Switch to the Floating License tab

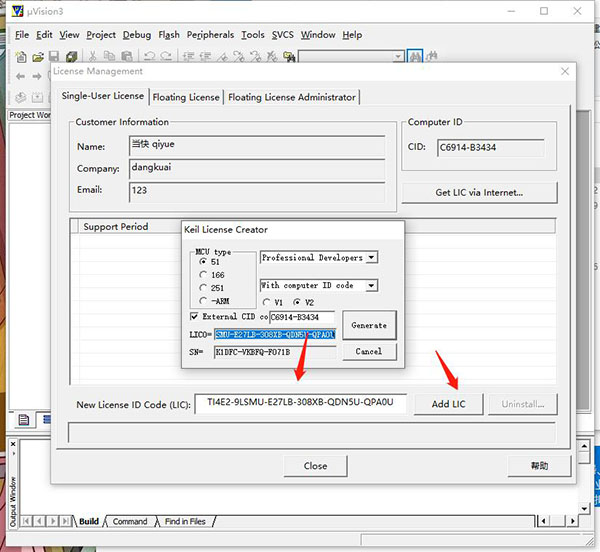point(186,97)
